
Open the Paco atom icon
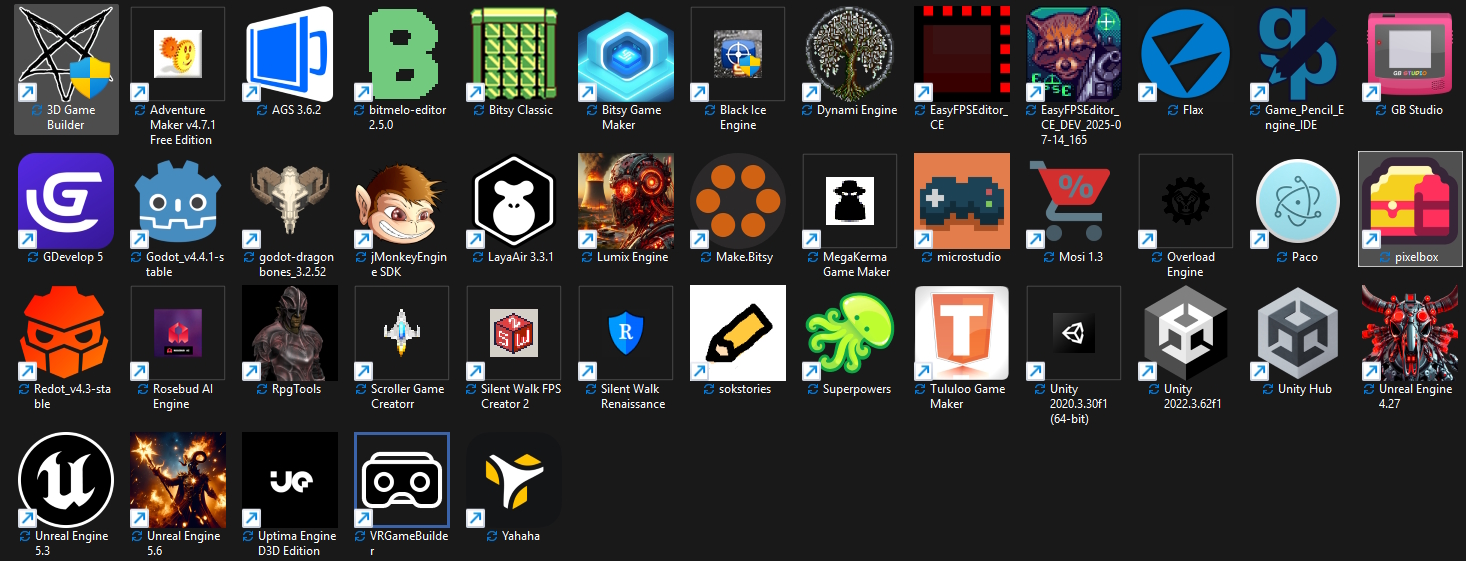(1298, 201)
